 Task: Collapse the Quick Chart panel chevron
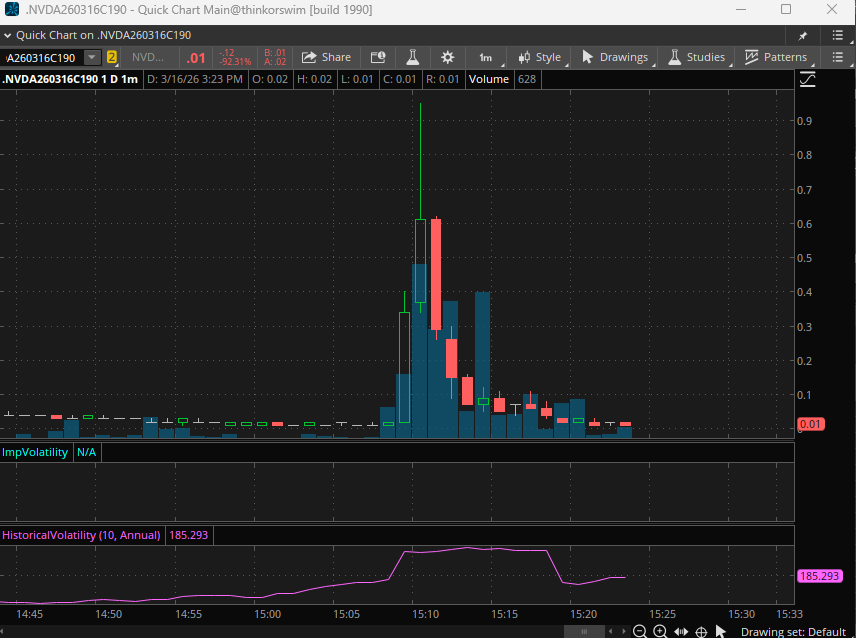[x=8, y=35]
